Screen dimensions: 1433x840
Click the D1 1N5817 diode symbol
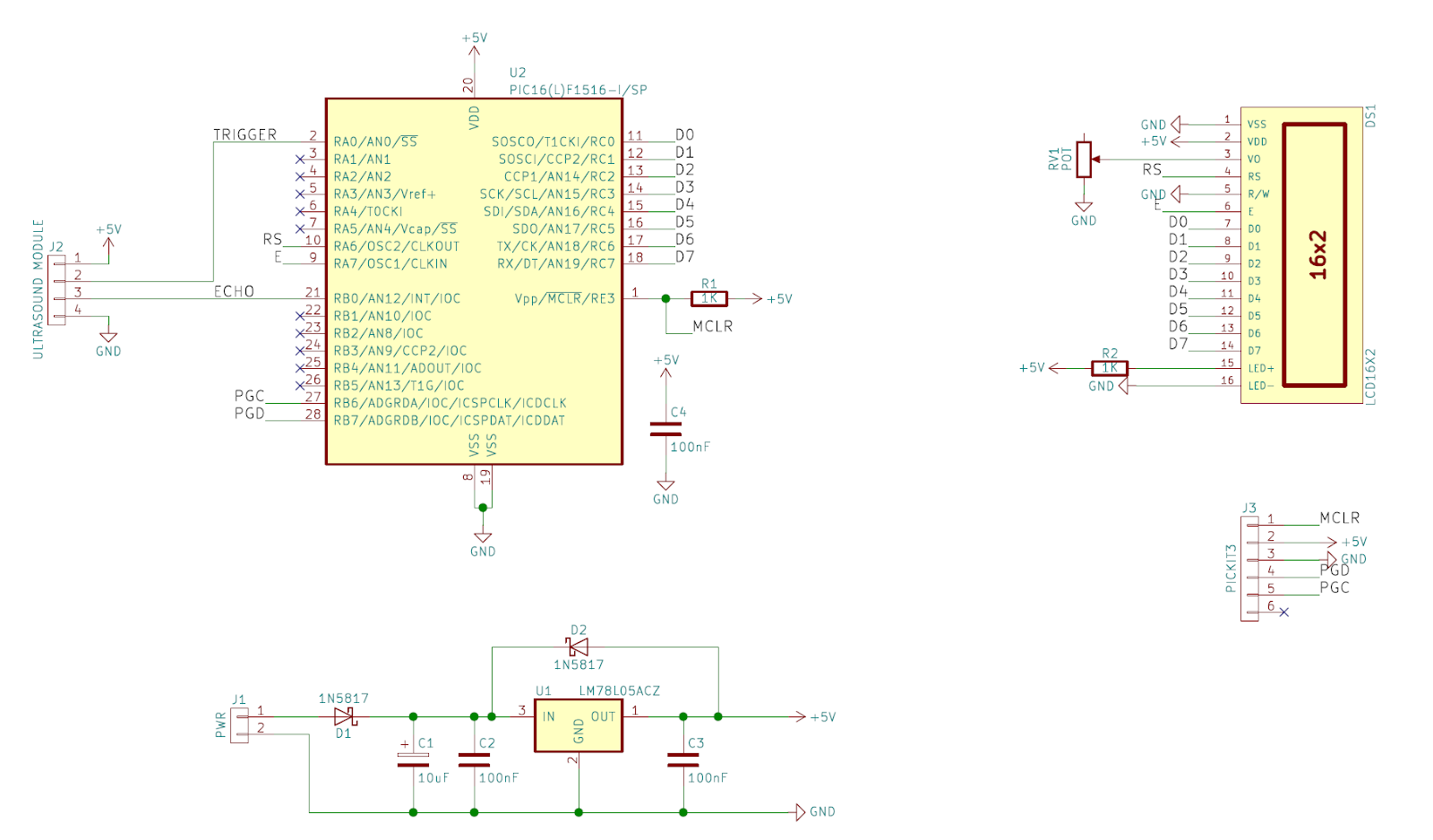pyautogui.click(x=345, y=716)
